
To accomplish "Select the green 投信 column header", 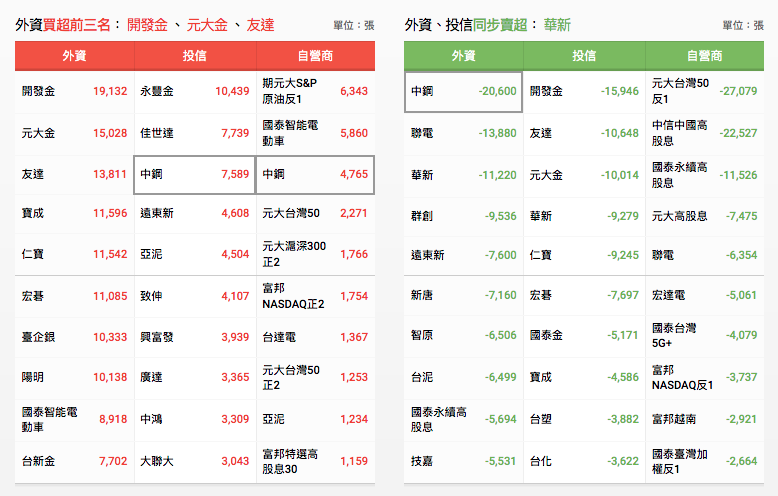I will [x=584, y=56].
